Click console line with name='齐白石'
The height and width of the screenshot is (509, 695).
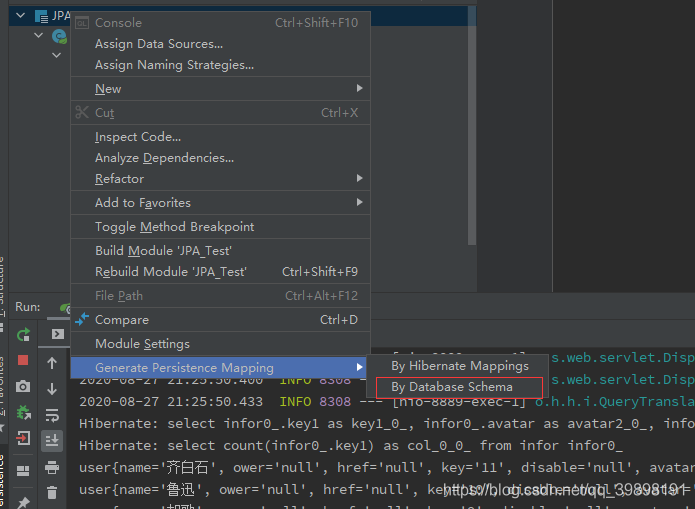pos(387,467)
